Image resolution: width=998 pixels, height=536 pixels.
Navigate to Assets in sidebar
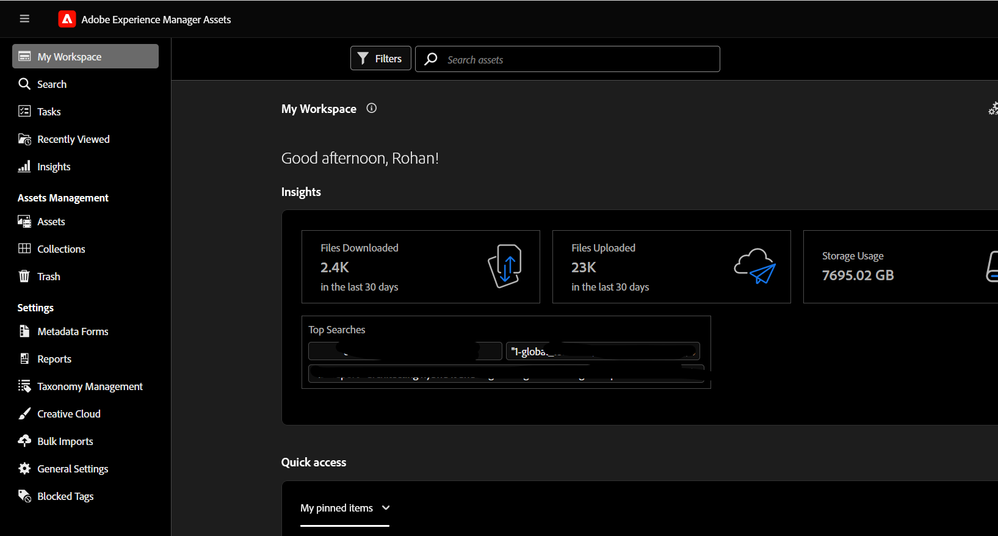pyautogui.click(x=51, y=222)
